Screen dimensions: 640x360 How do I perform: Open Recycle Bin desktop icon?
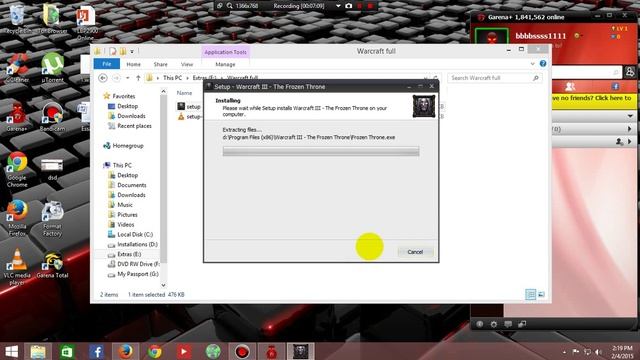(17, 18)
